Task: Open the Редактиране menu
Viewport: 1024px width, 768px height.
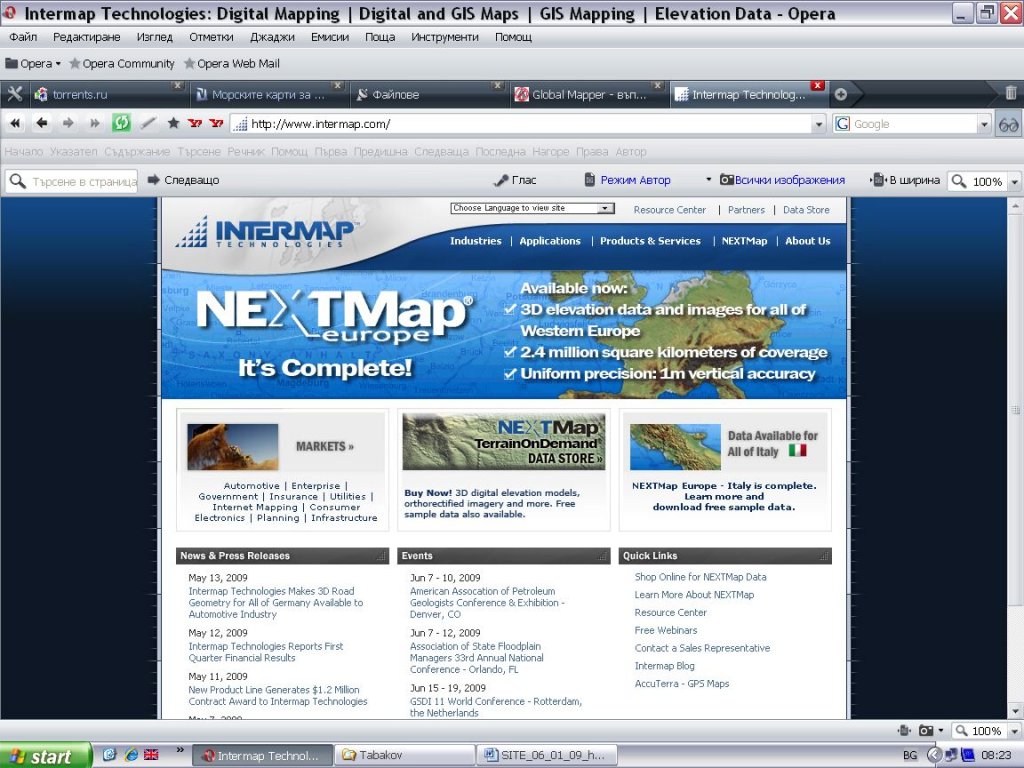Action: 86,37
